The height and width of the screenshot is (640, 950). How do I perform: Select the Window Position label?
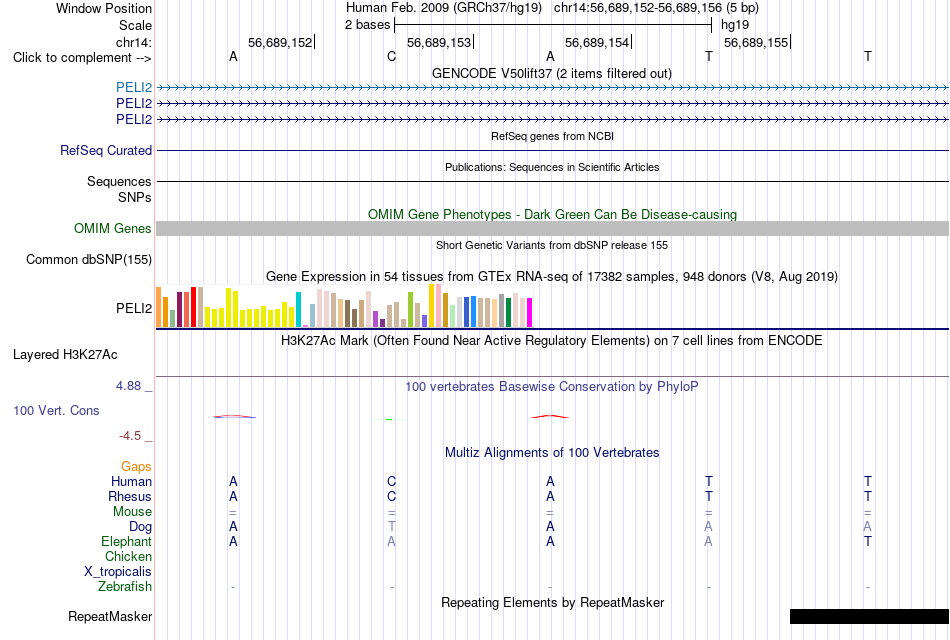(104, 8)
